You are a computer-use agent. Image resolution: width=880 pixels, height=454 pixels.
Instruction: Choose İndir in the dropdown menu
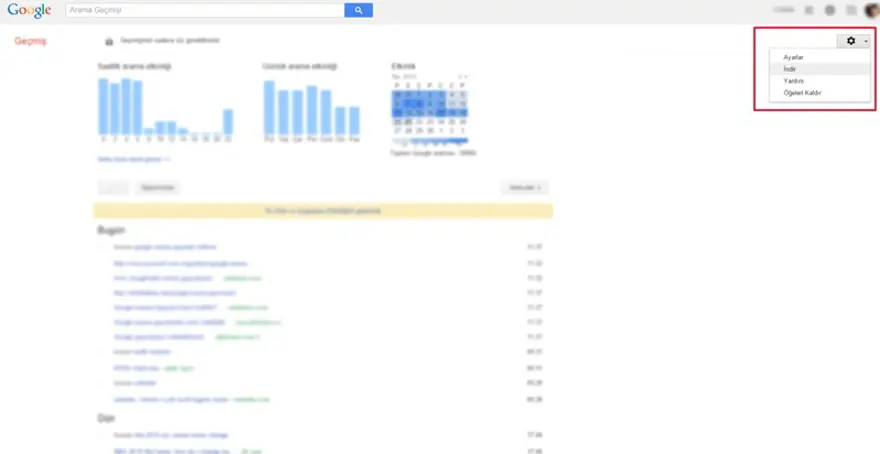point(791,69)
